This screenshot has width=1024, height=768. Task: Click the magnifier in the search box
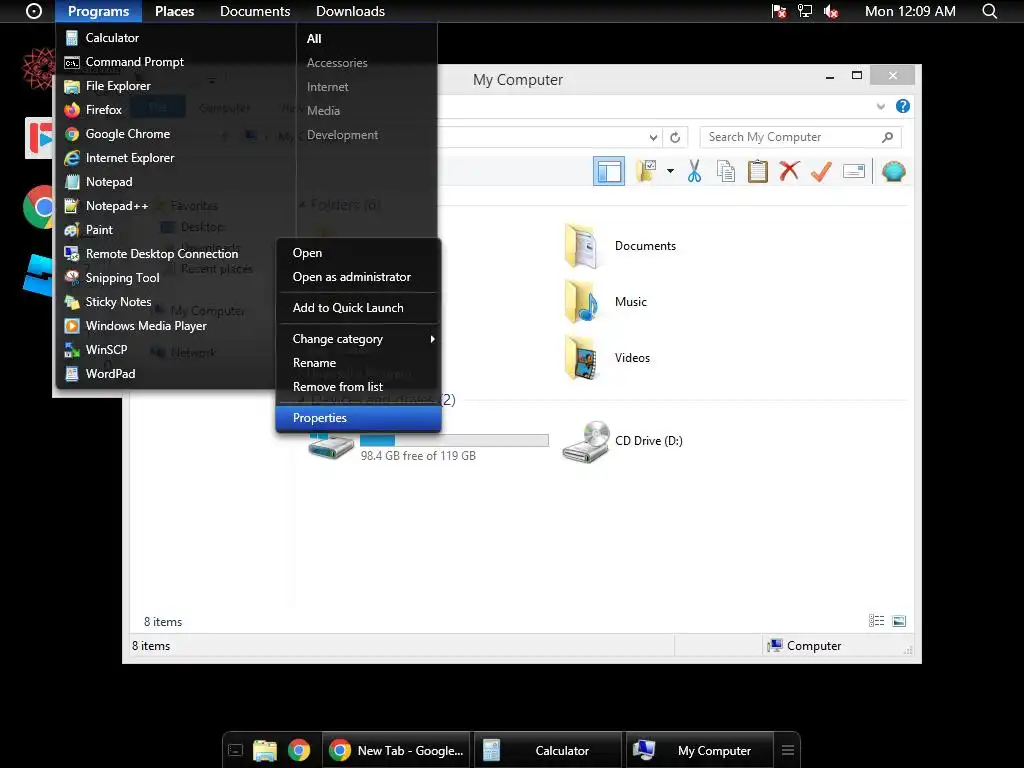point(887,137)
